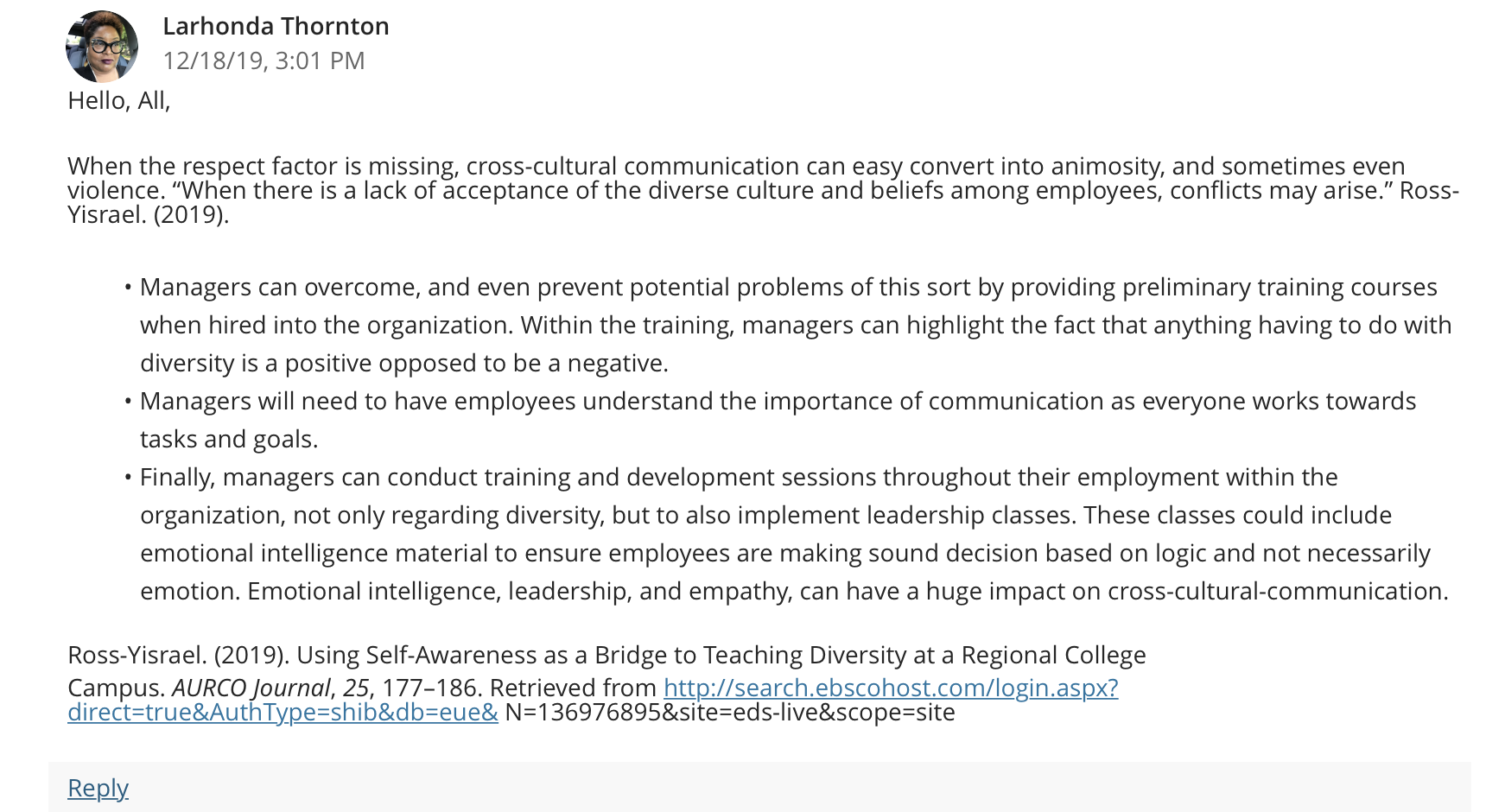Select the bullet about importance of communication
Viewport: 1505px width, 812px height.
778,420
